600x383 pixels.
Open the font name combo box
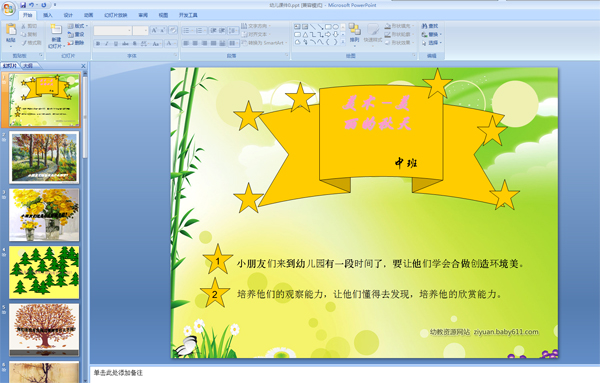click(x=112, y=31)
